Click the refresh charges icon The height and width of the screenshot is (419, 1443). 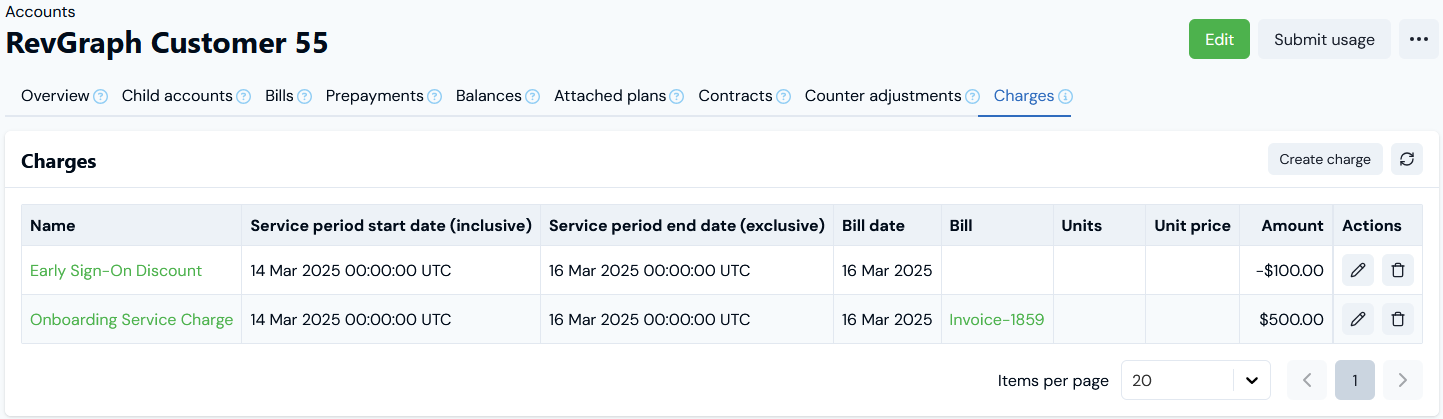pos(1406,159)
